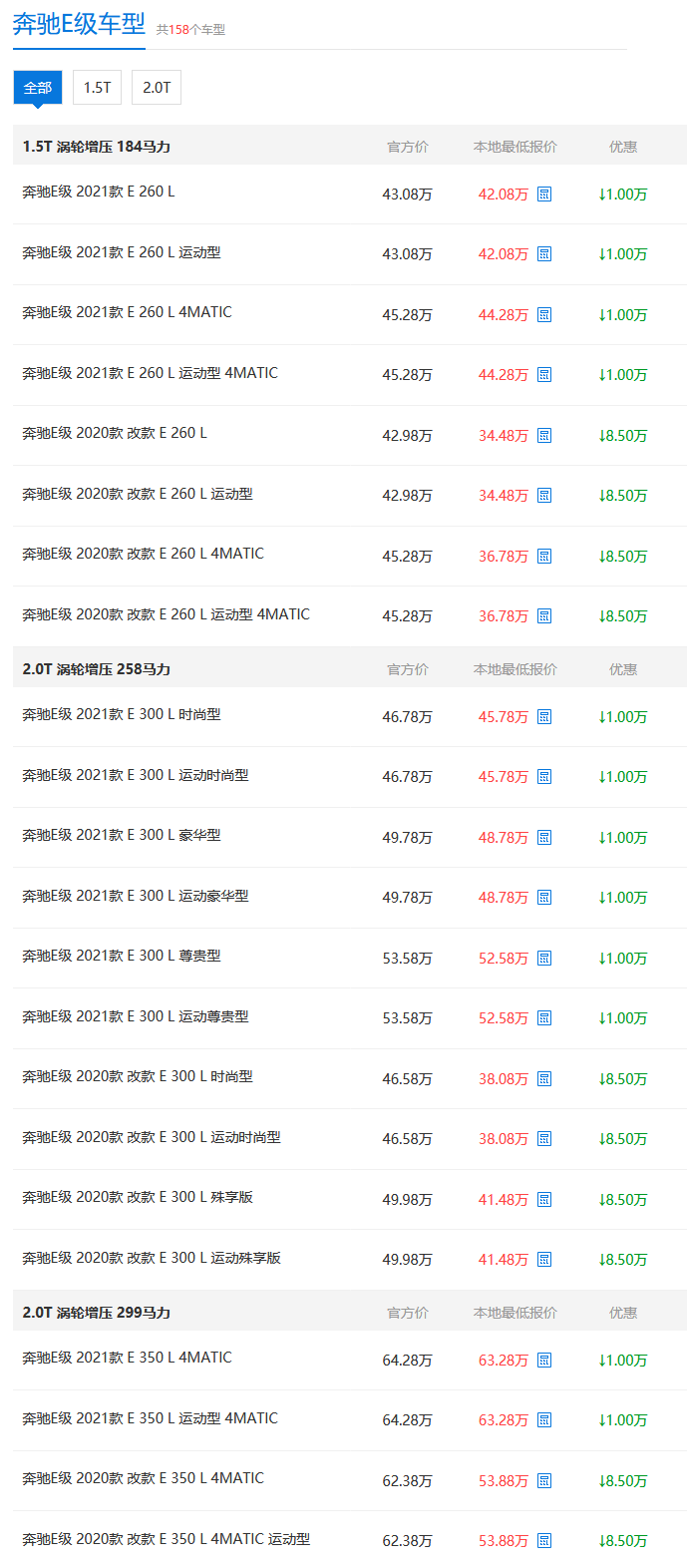
Task: Open 奔驰E级 2021款 E 350 L 运动型 4MATIC link
Action: click(x=150, y=1418)
